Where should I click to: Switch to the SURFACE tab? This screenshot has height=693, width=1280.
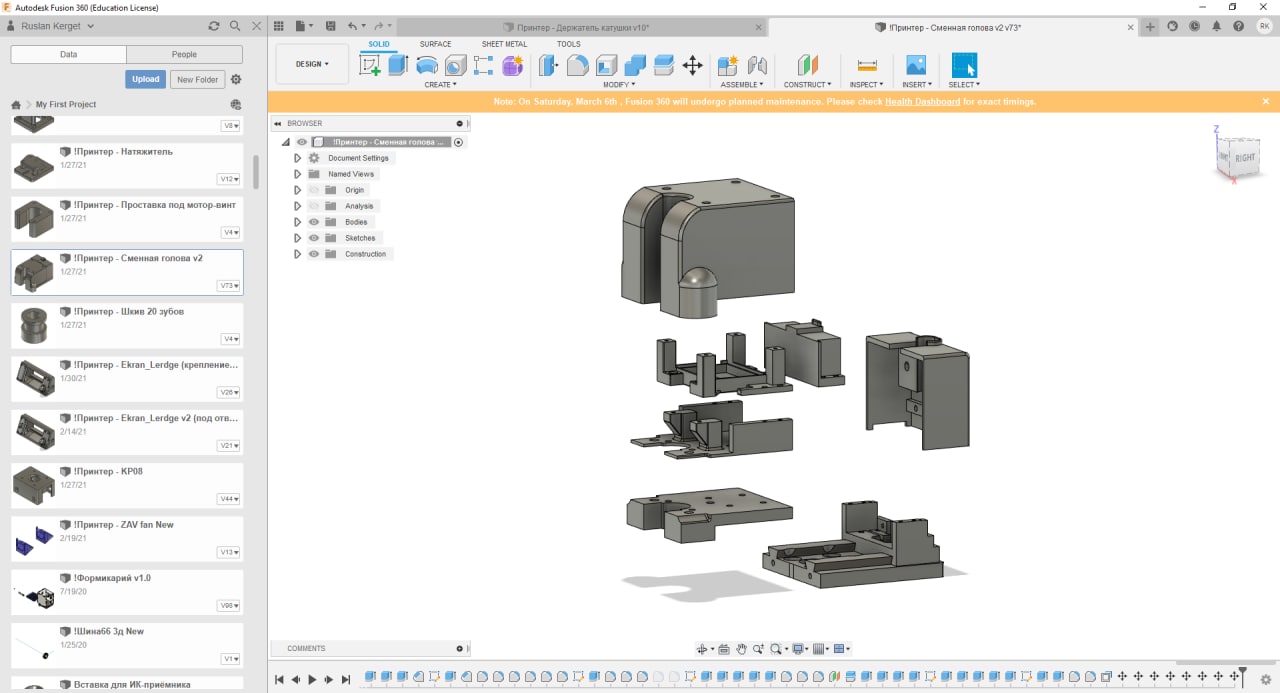coord(436,44)
